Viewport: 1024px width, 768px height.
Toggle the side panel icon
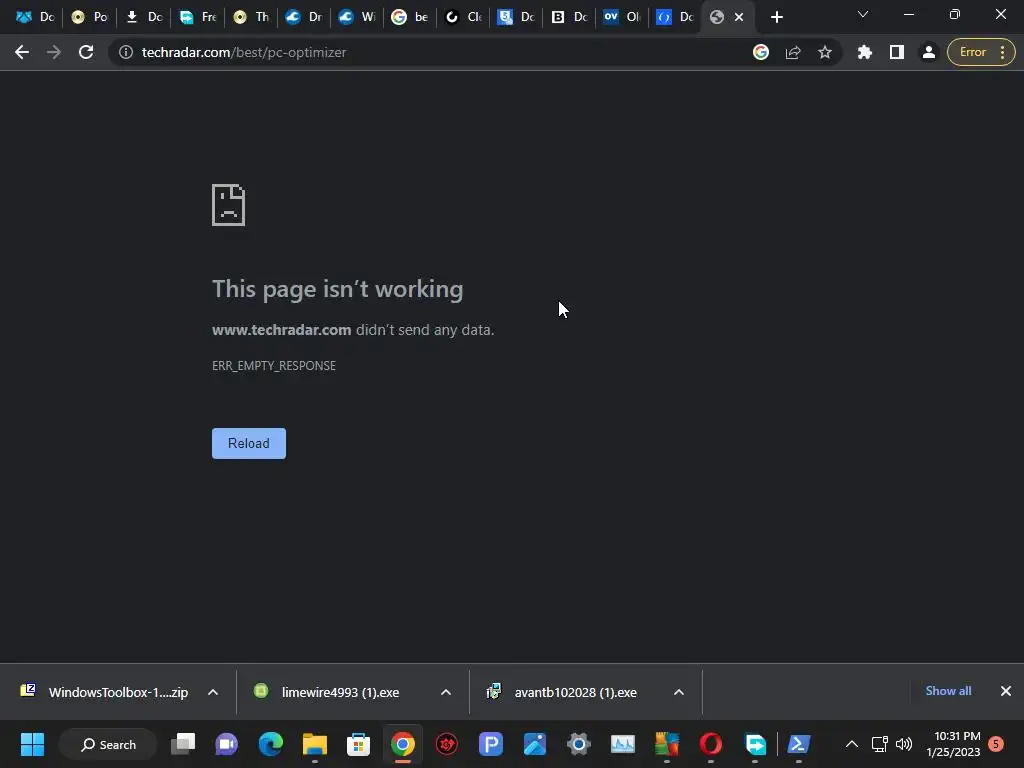tap(897, 52)
